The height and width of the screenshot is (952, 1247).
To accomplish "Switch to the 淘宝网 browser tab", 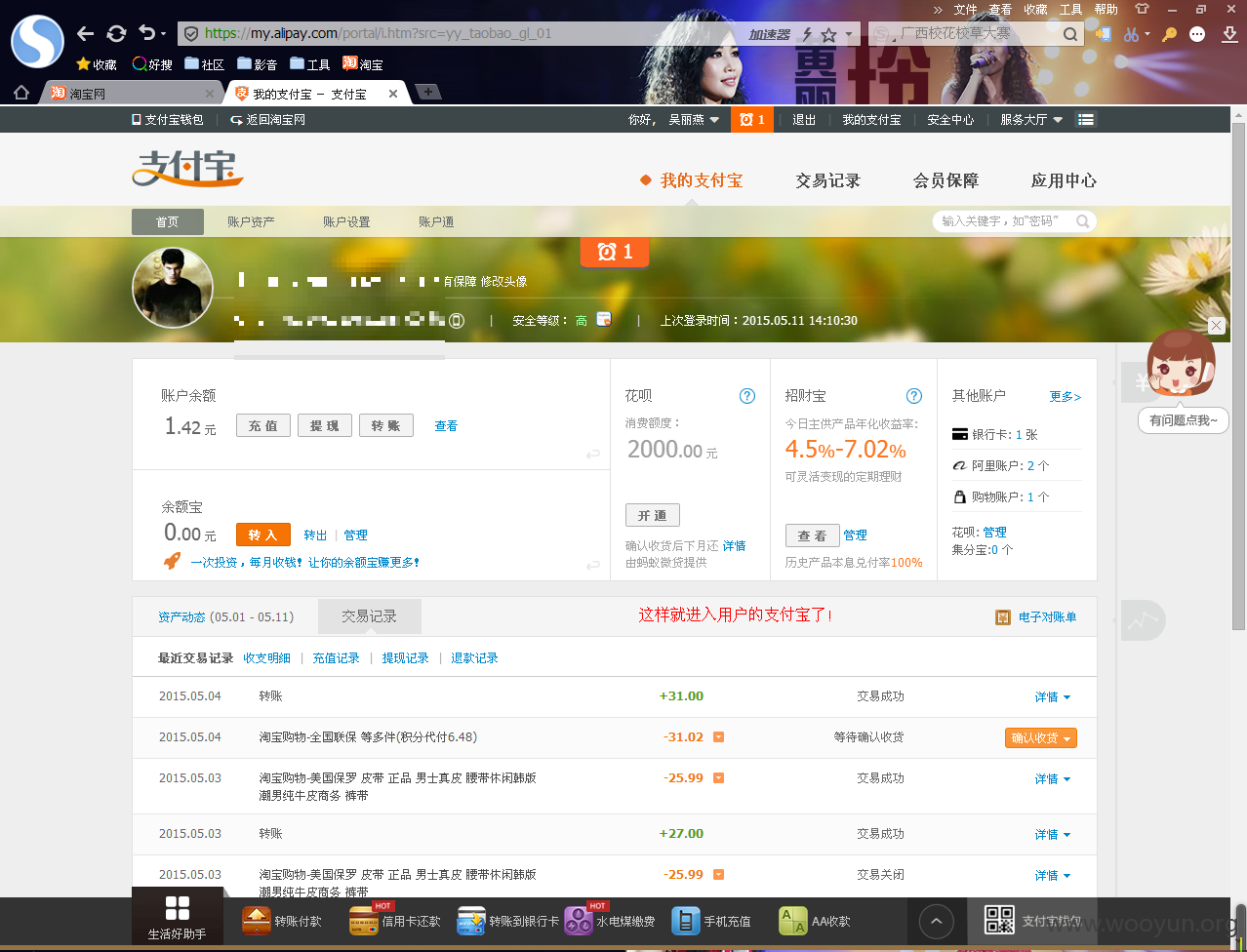I will (x=131, y=94).
